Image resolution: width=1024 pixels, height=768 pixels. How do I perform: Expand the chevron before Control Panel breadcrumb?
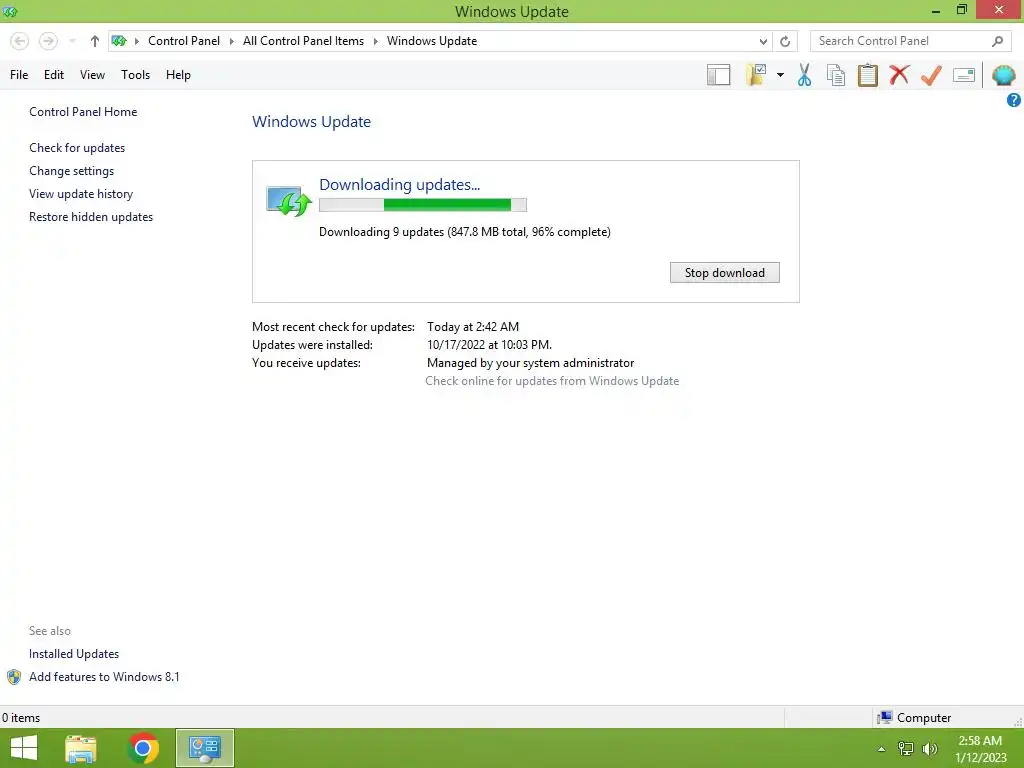pos(136,41)
